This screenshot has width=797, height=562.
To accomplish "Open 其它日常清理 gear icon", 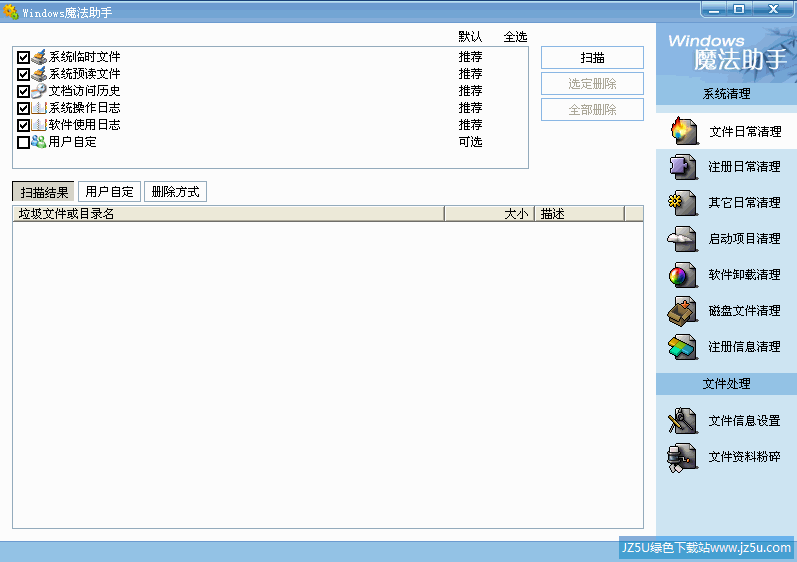I will tap(683, 202).
